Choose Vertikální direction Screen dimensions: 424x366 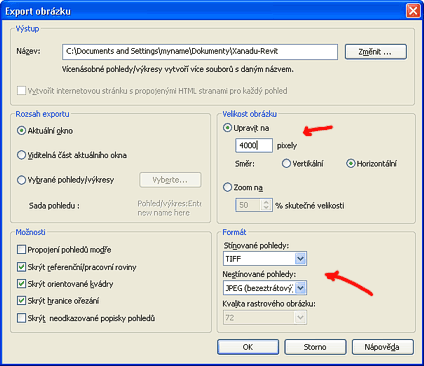(286, 164)
